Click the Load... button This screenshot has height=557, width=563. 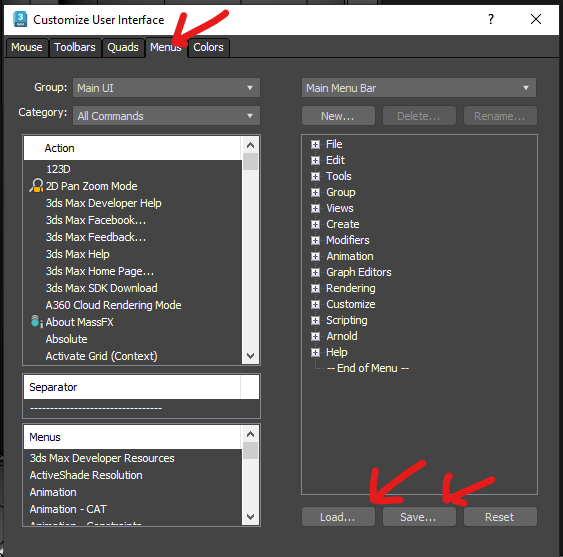pos(338,517)
